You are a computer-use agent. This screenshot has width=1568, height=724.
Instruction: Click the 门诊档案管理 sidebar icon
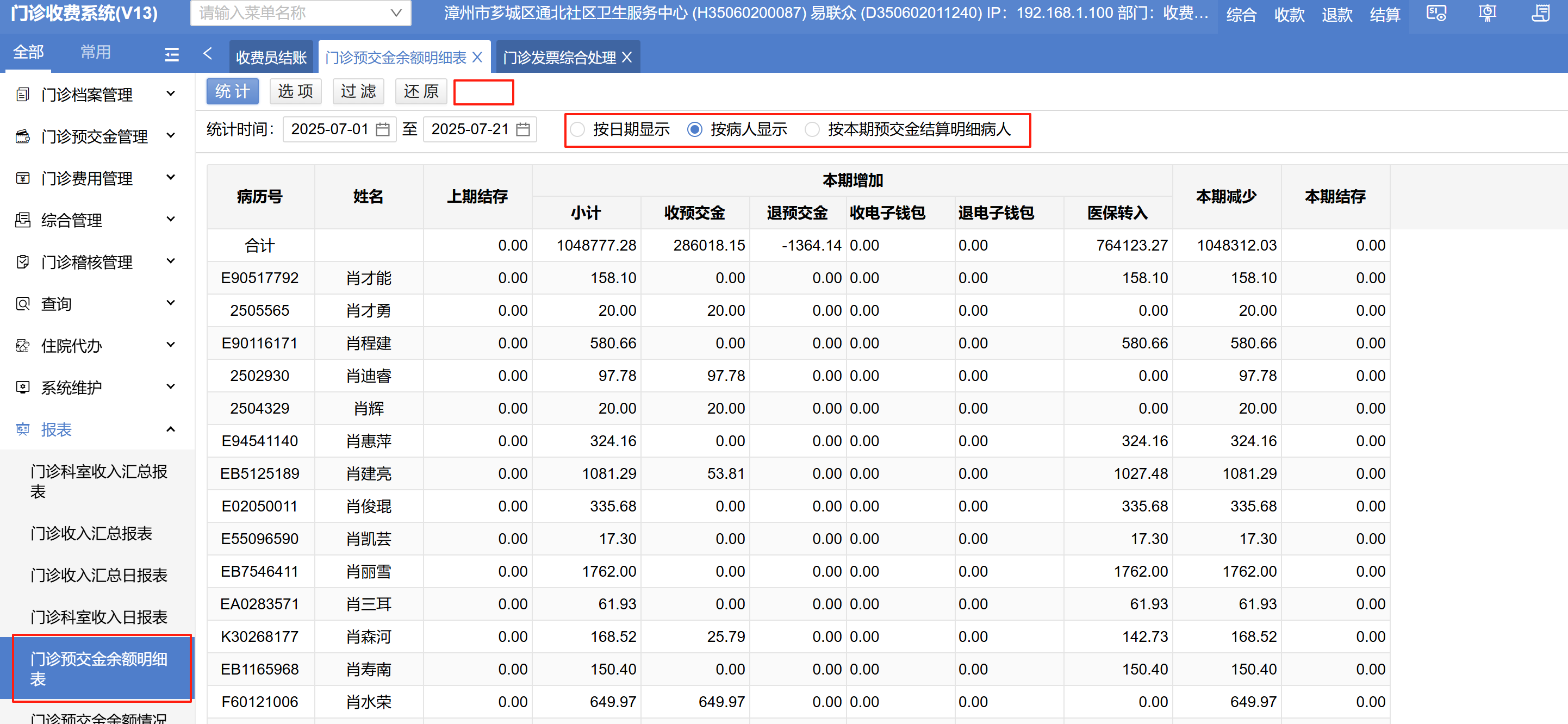pyautogui.click(x=22, y=94)
